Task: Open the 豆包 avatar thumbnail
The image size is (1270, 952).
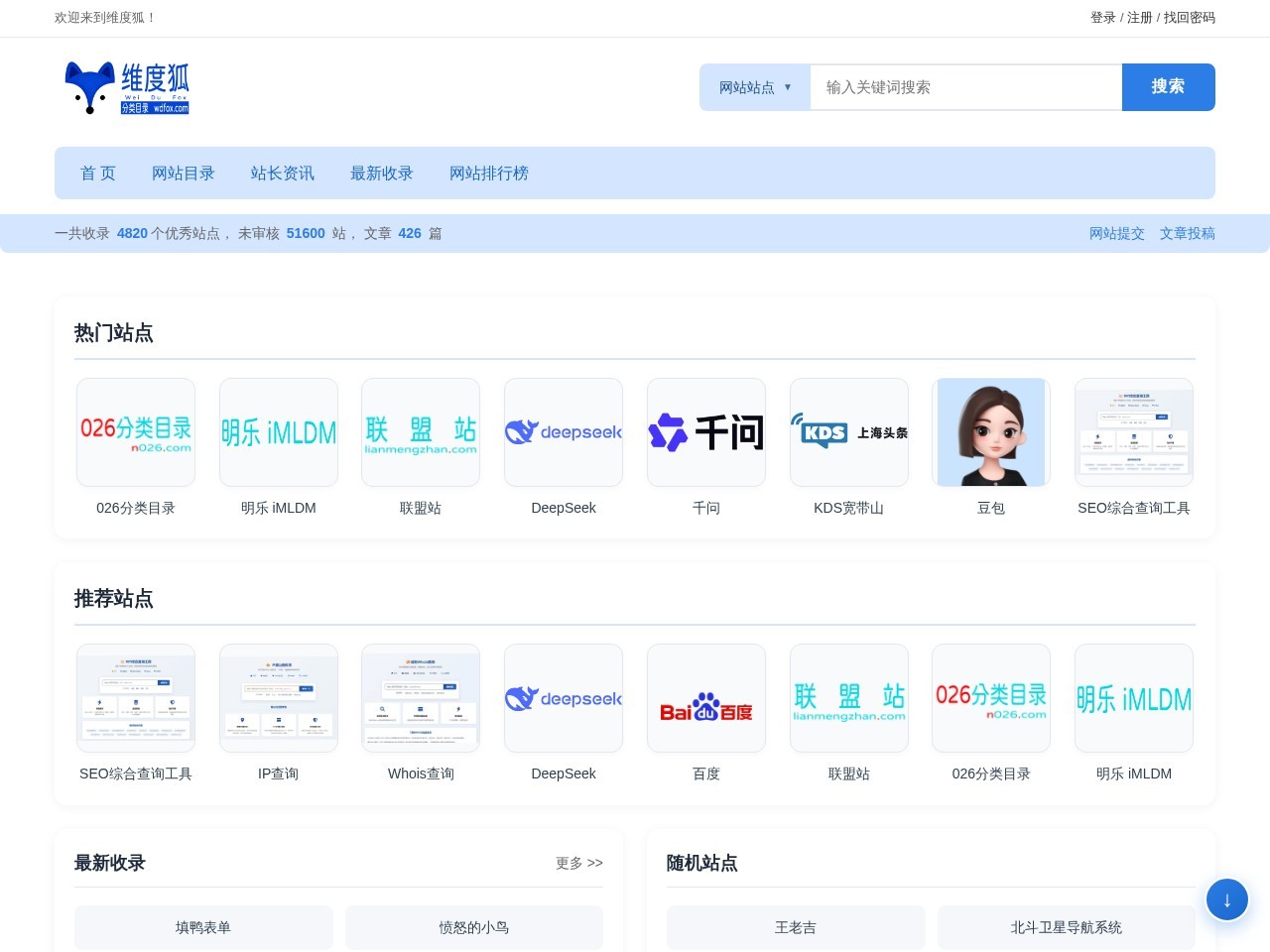Action: pyautogui.click(x=991, y=431)
